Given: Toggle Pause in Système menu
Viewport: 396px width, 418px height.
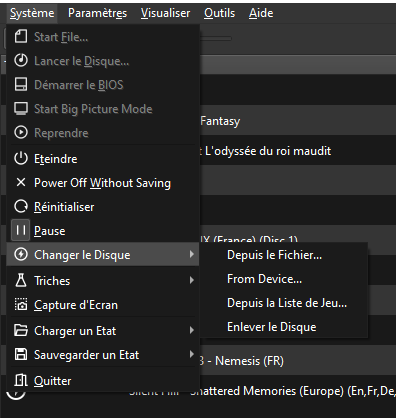Looking at the screenshot, I should click(x=103, y=231).
